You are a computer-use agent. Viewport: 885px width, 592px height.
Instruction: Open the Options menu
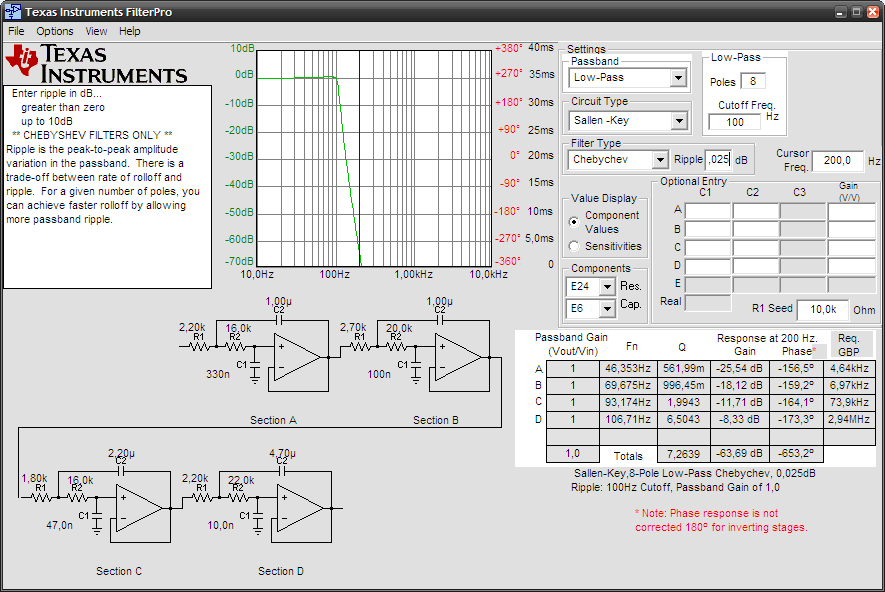click(55, 31)
